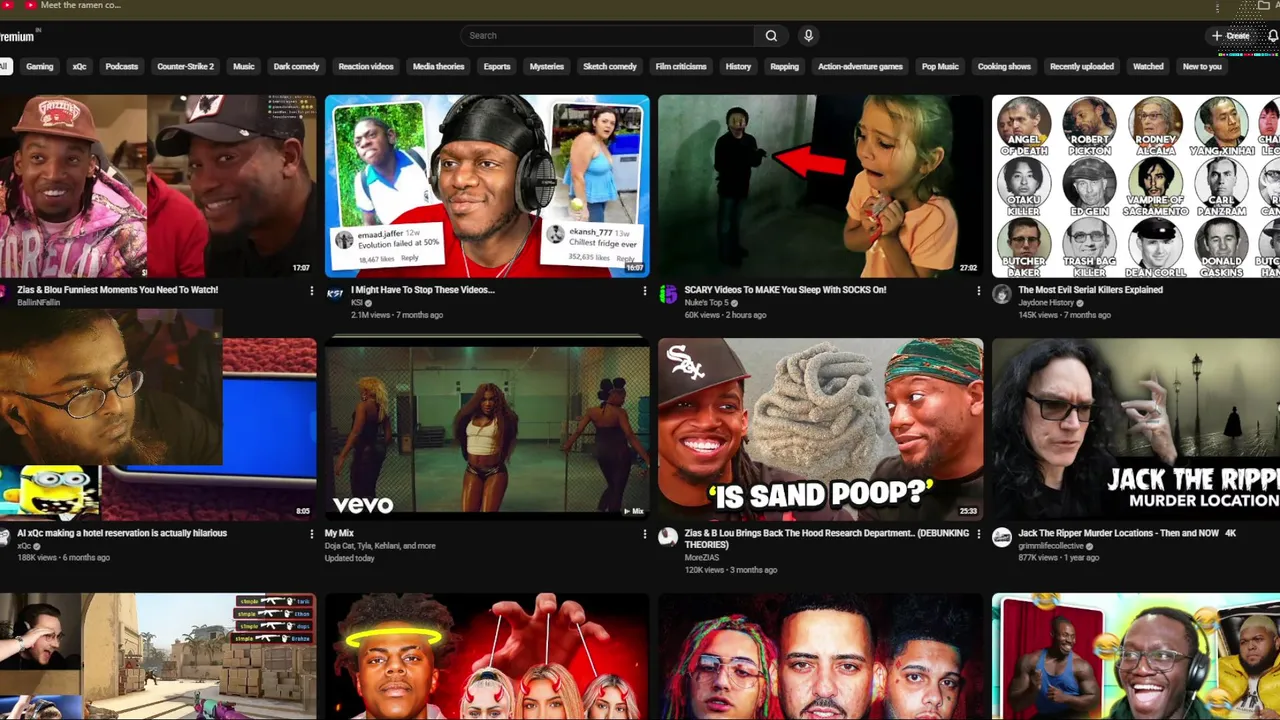This screenshot has width=1280, height=720.
Task: Open three-dot menu for Hood Research Department video
Action: coord(978,534)
